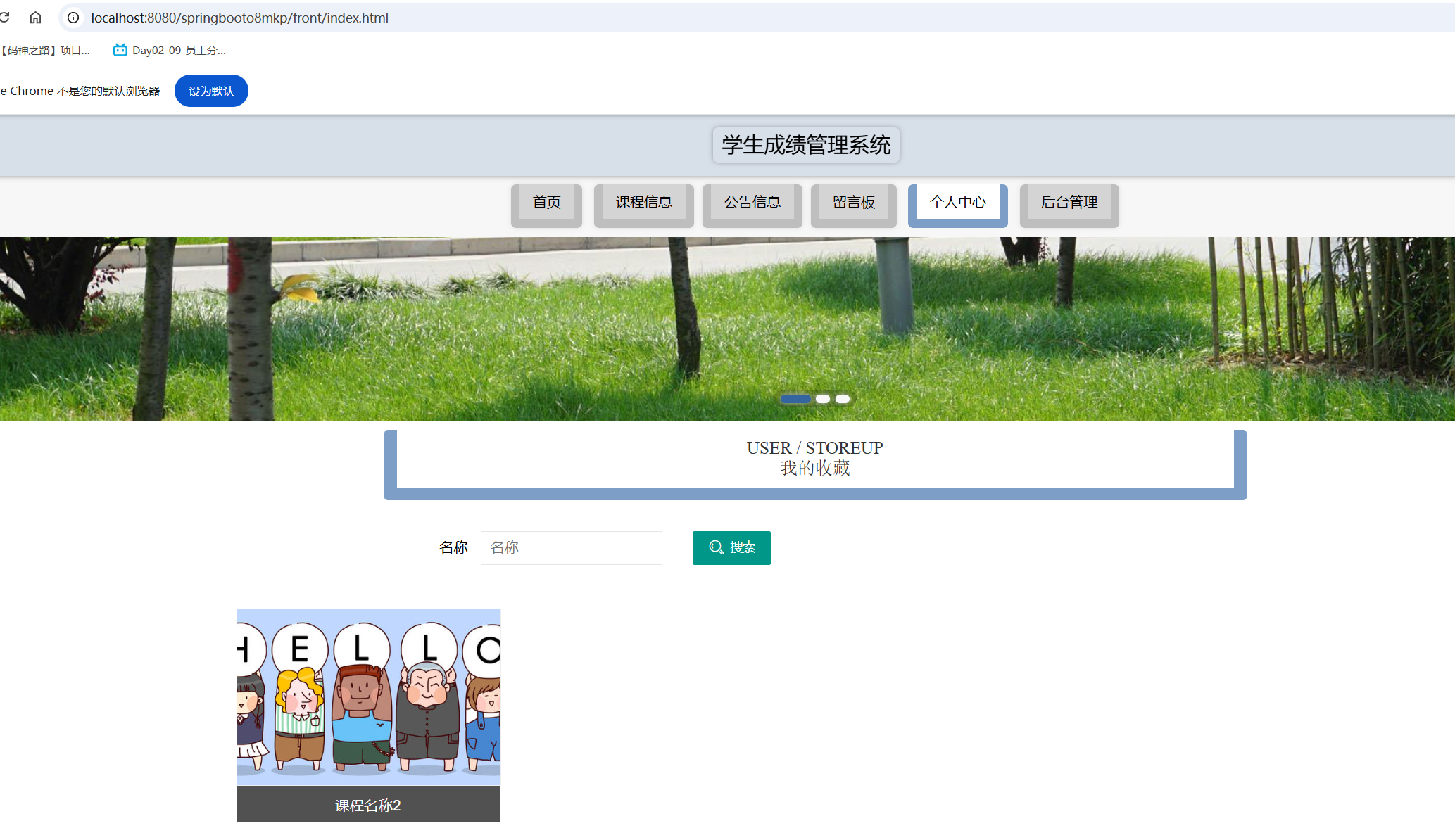Open the 【码神之路】 bookmark
1455x840 pixels.
(46, 50)
